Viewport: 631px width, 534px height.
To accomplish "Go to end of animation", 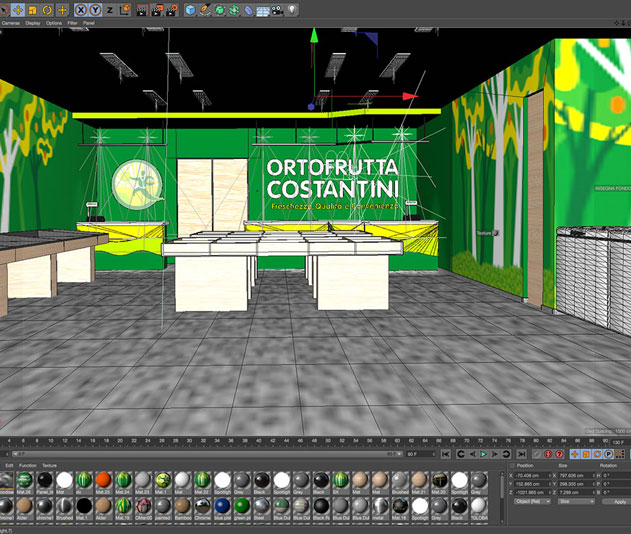I will click(522, 454).
